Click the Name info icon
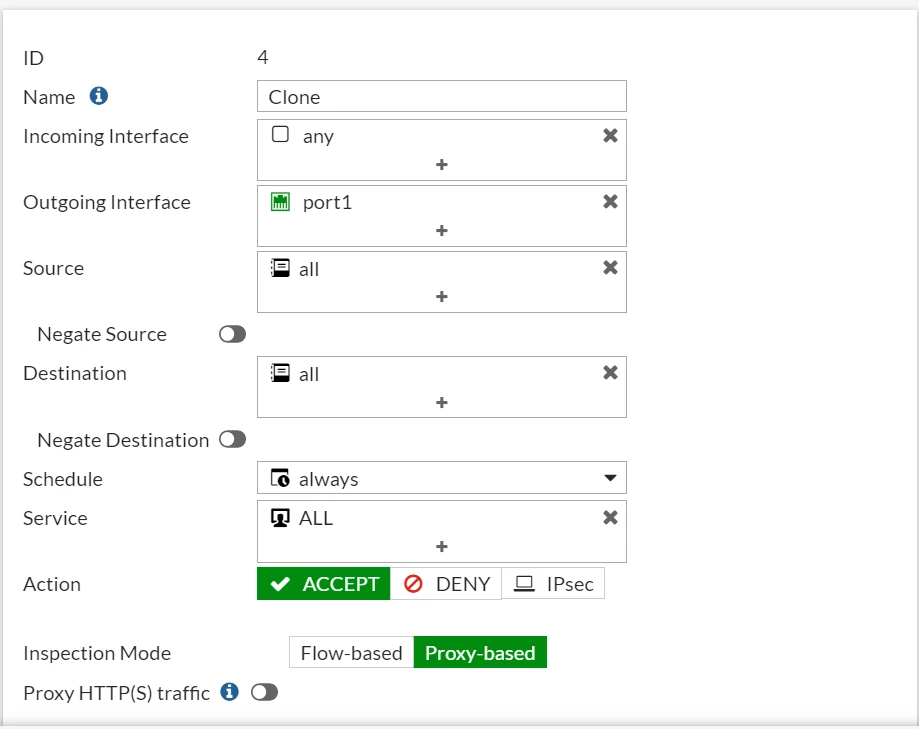The width and height of the screenshot is (919, 729). pos(98,96)
